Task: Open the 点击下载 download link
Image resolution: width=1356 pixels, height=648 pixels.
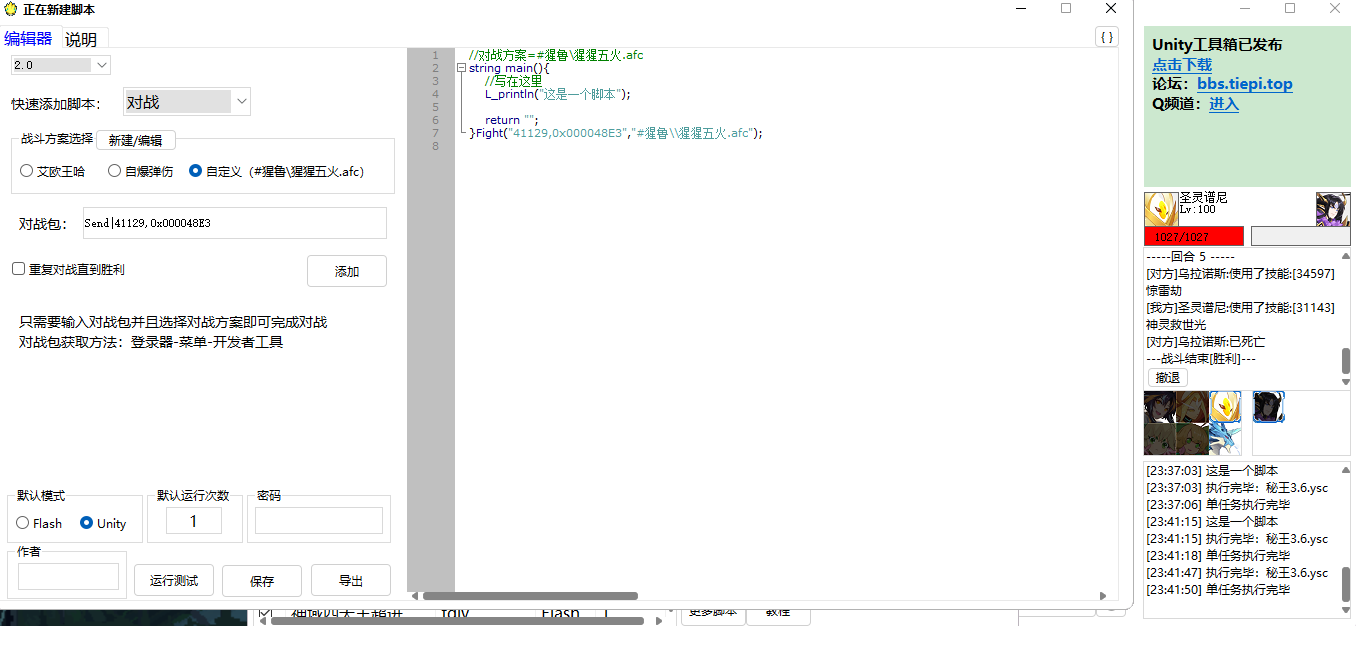Action: pyautogui.click(x=1182, y=65)
